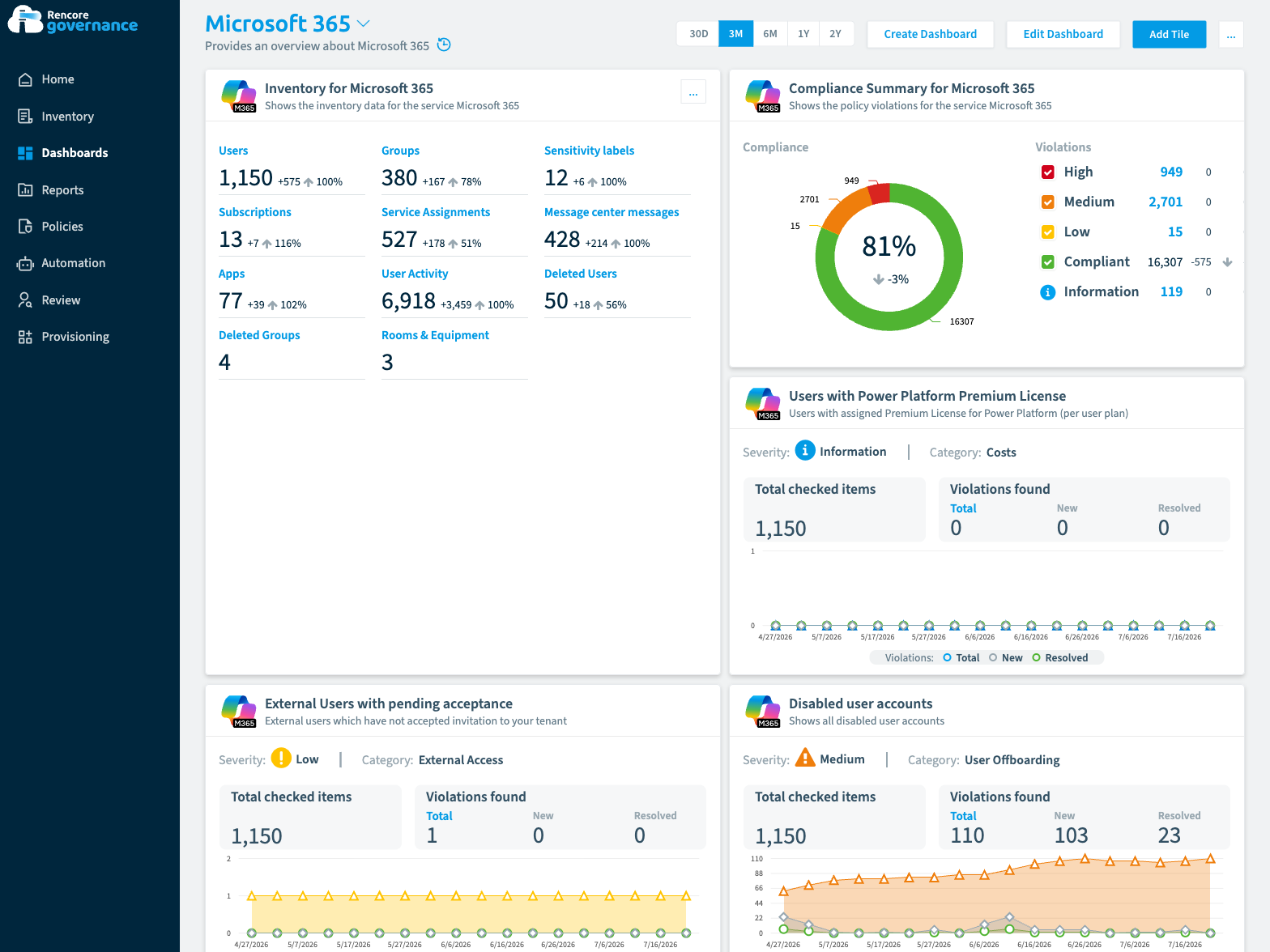1270x952 pixels.
Task: Toggle the High violations checkbox
Action: coord(1048,172)
